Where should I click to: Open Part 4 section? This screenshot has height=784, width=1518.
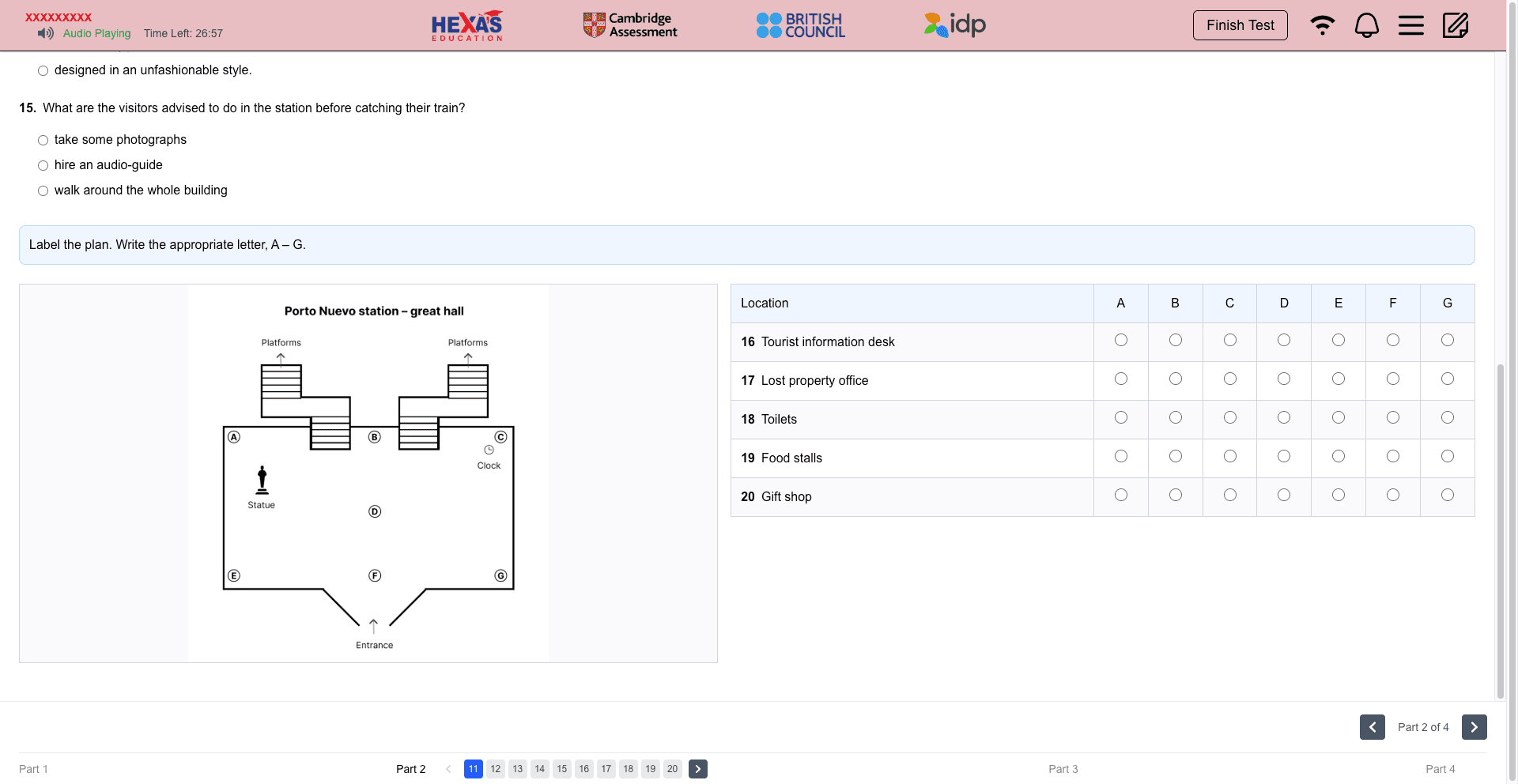1441,768
